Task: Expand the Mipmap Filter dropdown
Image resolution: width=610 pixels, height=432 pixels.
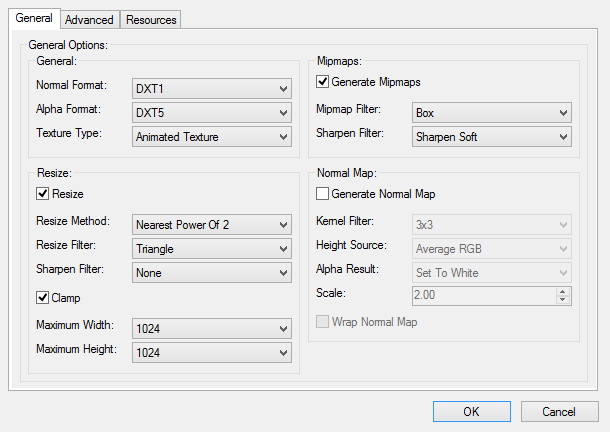Action: tap(492, 113)
